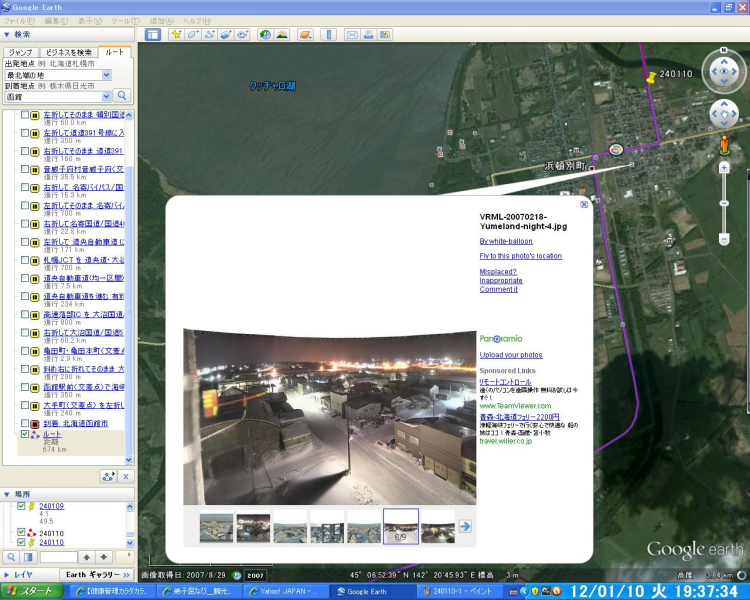Uncheck the 240109 placemark checkbox
This screenshot has height=600, width=750.
pyautogui.click(x=21, y=506)
